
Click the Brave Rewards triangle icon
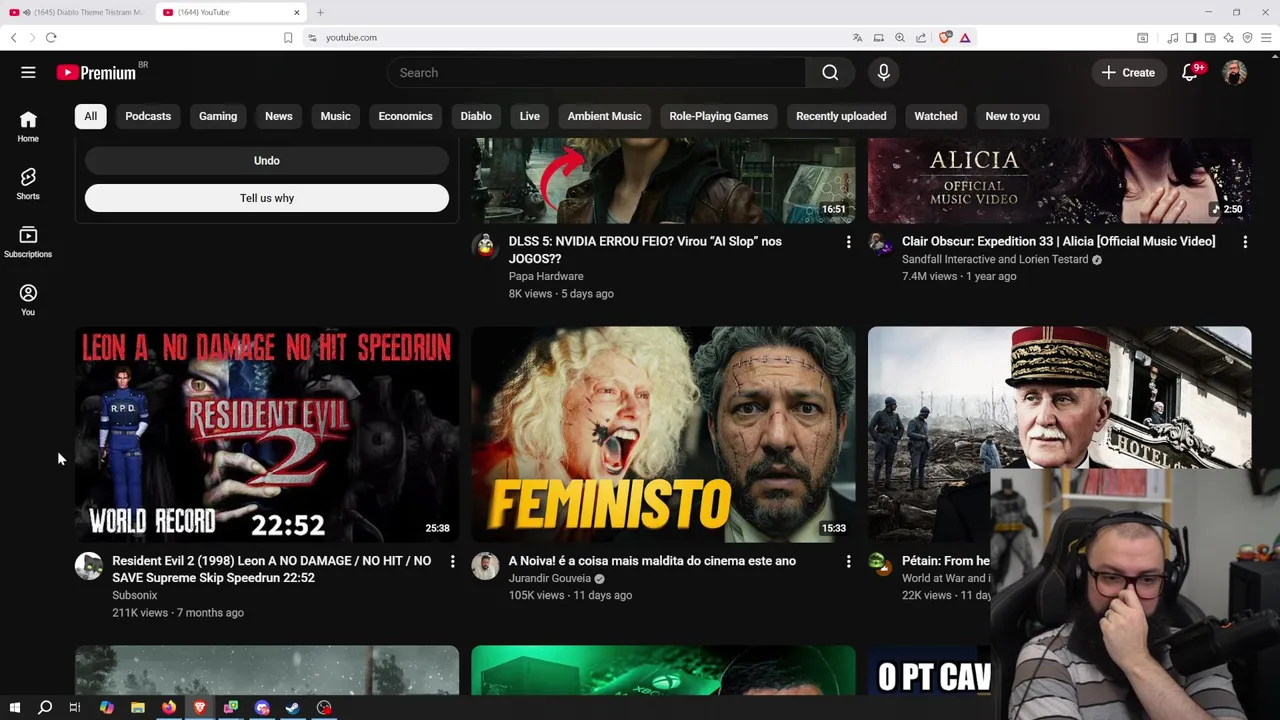click(x=965, y=37)
